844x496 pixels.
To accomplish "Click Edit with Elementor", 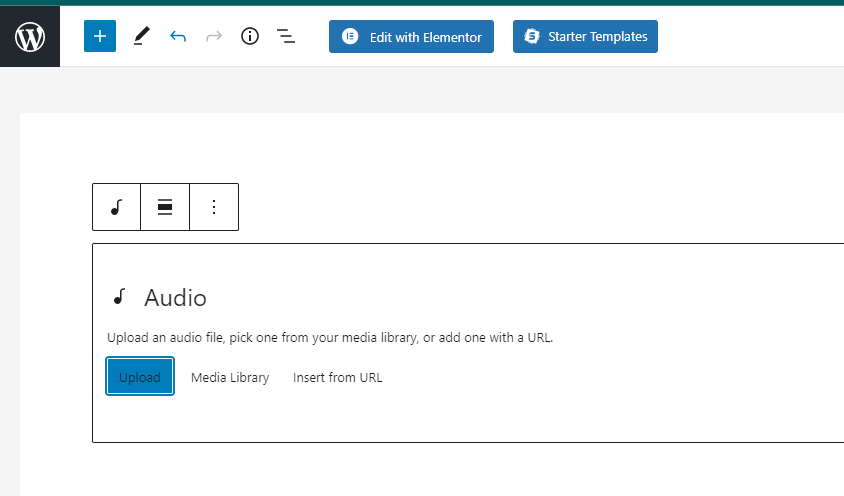I will point(411,37).
